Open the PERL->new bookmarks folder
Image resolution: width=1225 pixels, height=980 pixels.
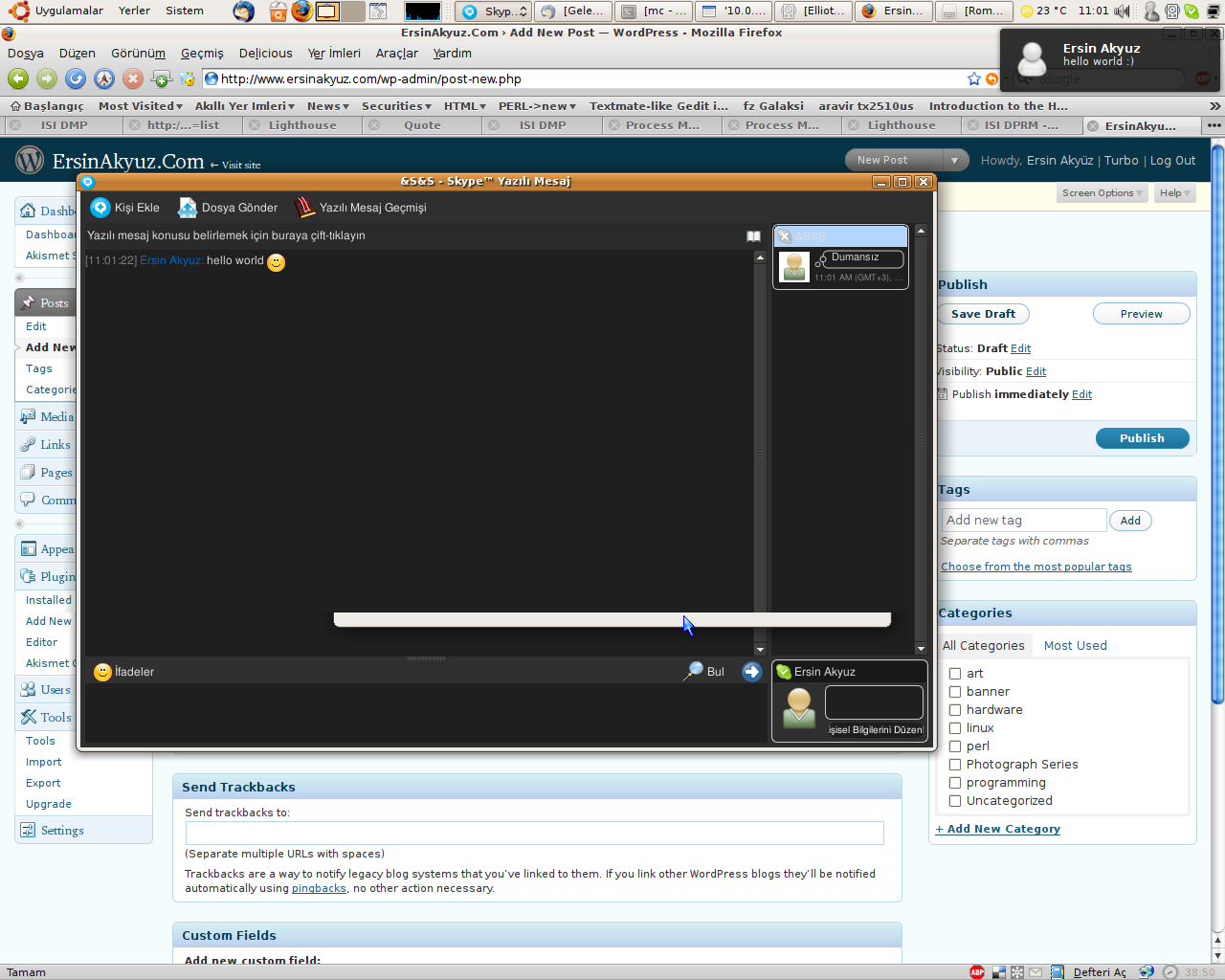coord(538,106)
